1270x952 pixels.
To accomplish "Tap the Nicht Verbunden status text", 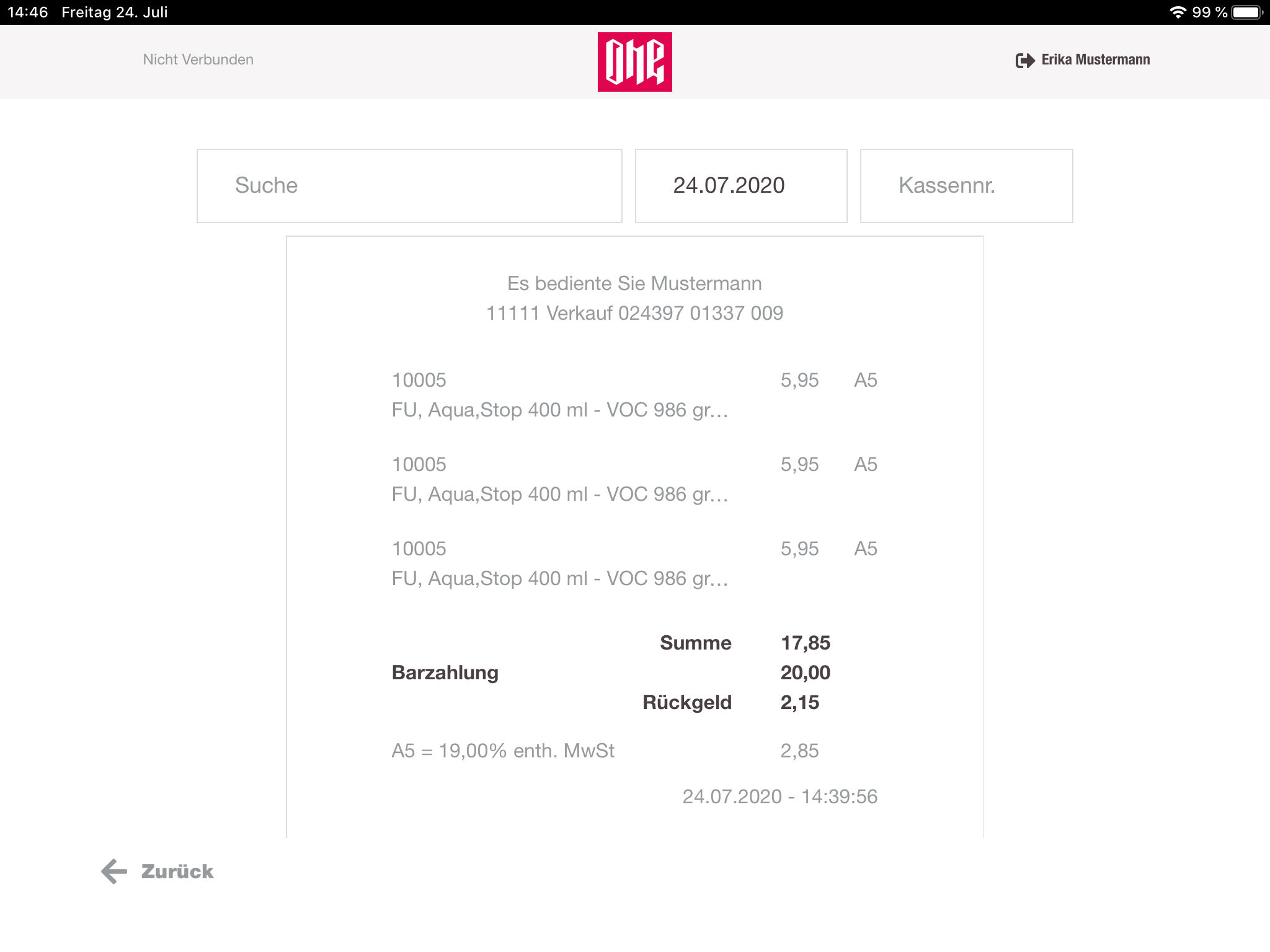I will point(198,59).
